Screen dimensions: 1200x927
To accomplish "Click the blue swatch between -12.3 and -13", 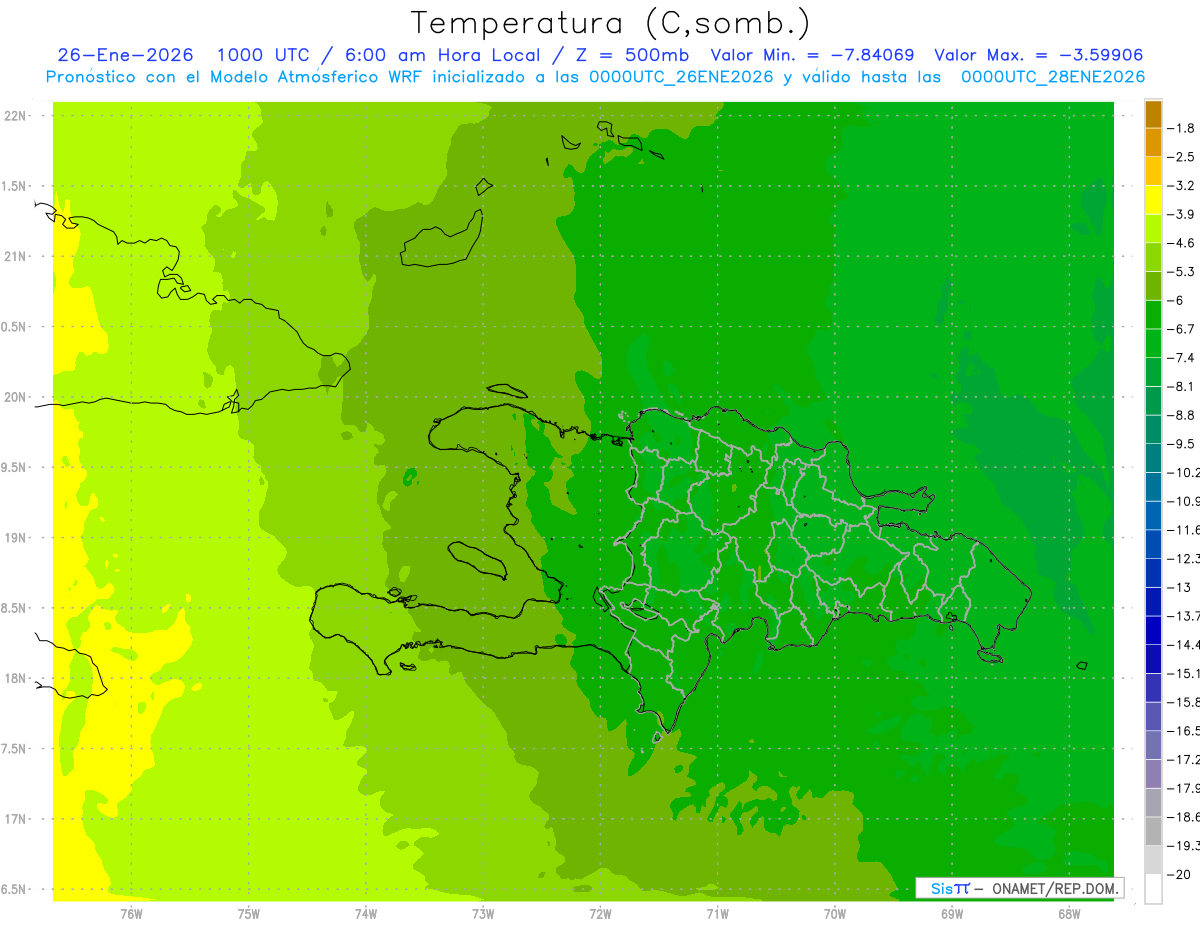I will 1153,573.
